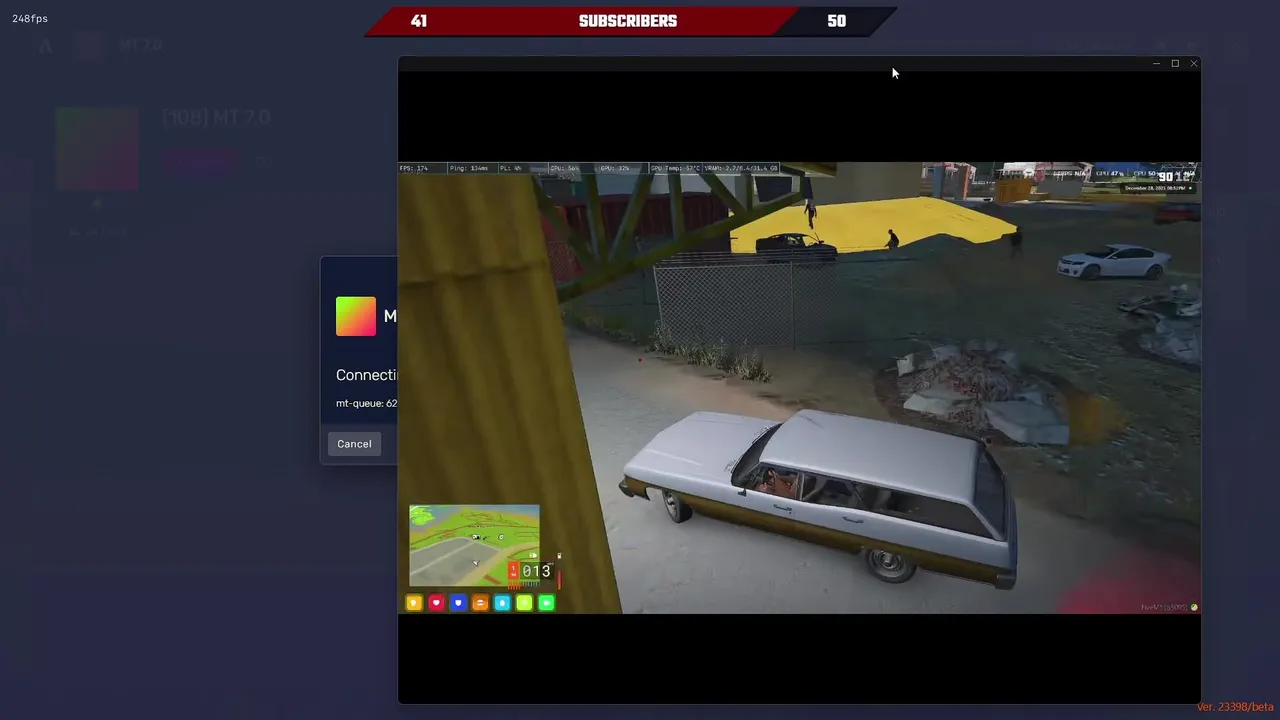Click the headlight indicator near speedometer
This screenshot has width=1280, height=720.
coord(533,555)
